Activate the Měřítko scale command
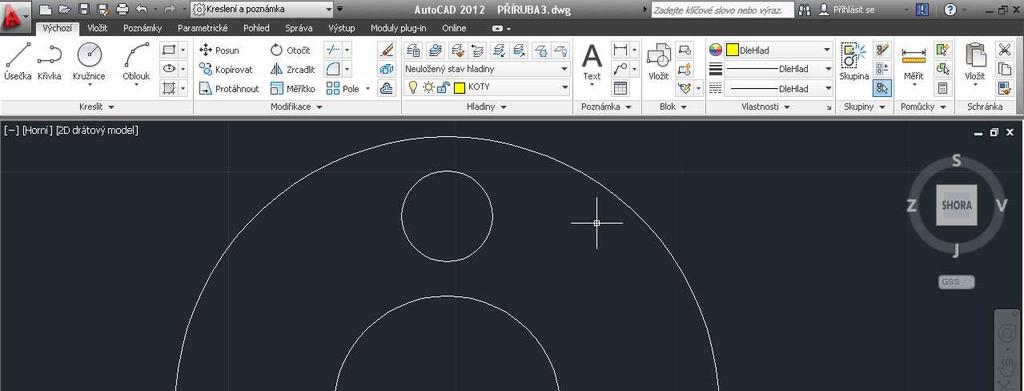This screenshot has width=1024, height=391. pos(293,88)
